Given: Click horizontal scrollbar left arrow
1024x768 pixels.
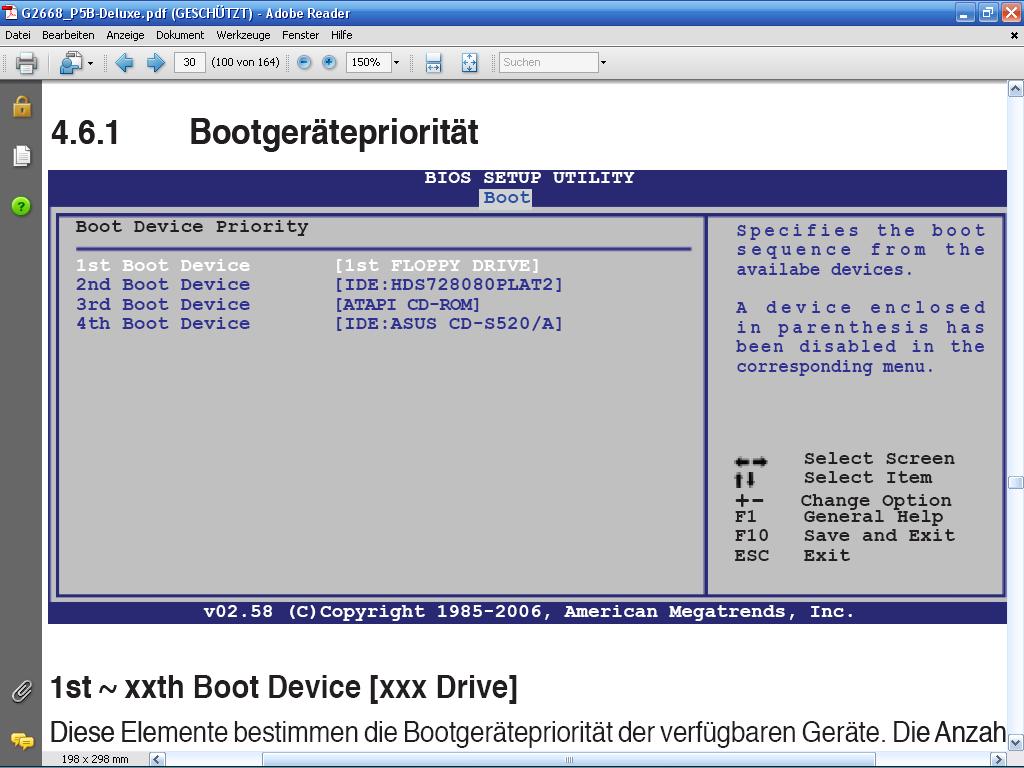Looking at the screenshot, I should coord(157,759).
